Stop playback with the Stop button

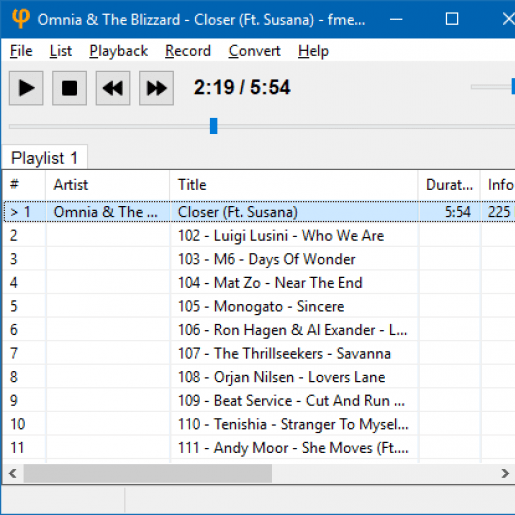[x=69, y=88]
